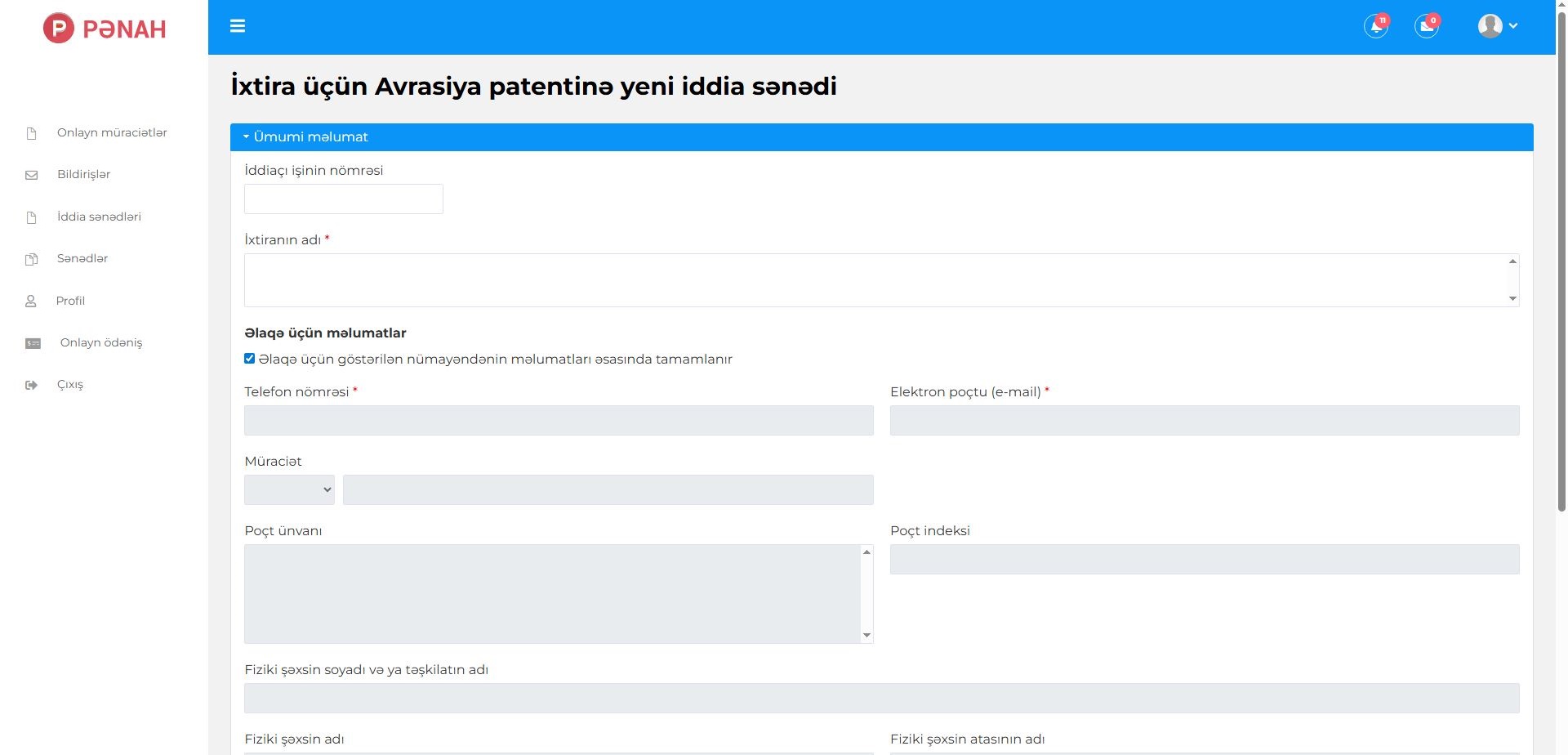The width and height of the screenshot is (1568, 755).
Task: Click the Onlayn ödəniş card icon
Action: tap(33, 343)
